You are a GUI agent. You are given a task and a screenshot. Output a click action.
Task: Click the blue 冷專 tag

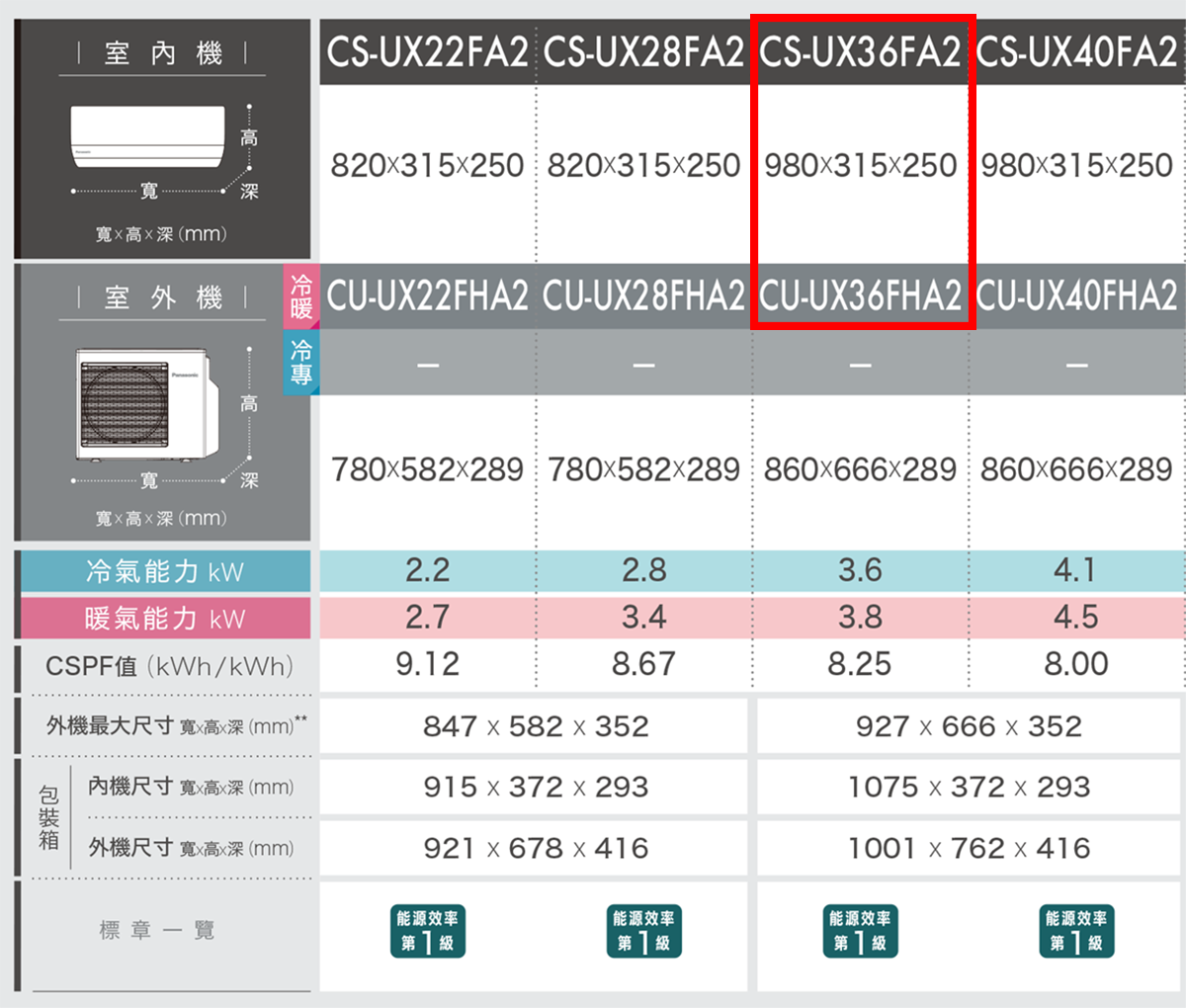tap(300, 363)
